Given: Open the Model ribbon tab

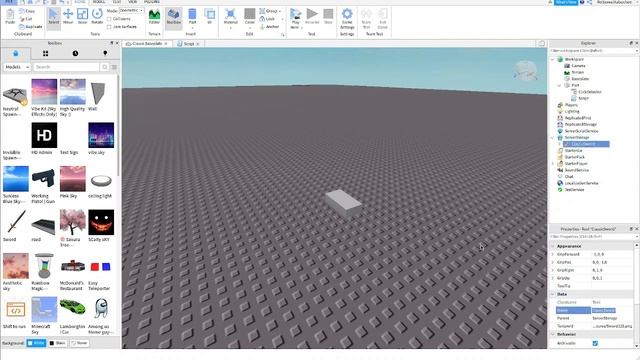Looking at the screenshot, I should tap(99, 2).
